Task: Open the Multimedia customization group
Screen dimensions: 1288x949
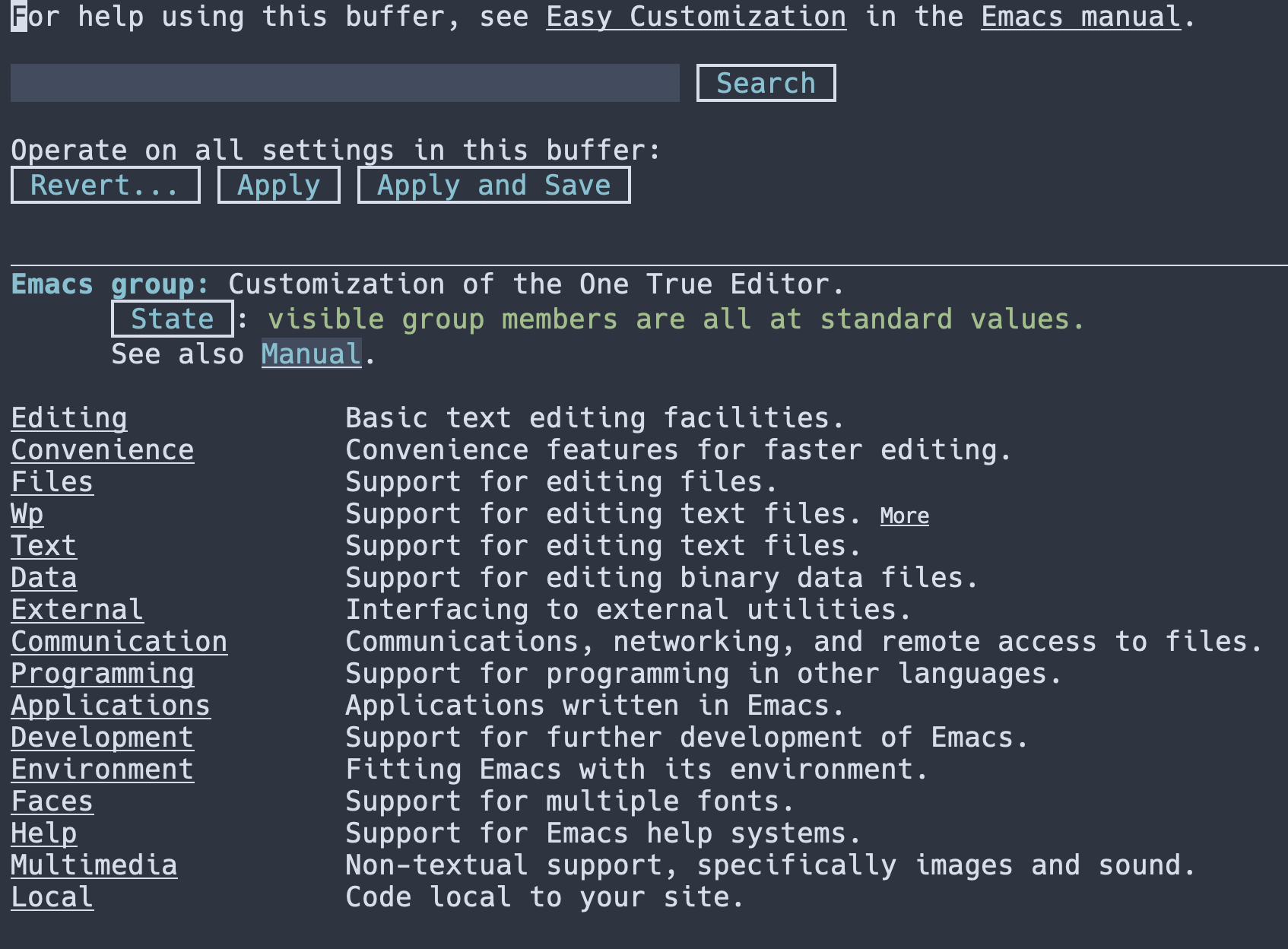Action: pos(94,865)
